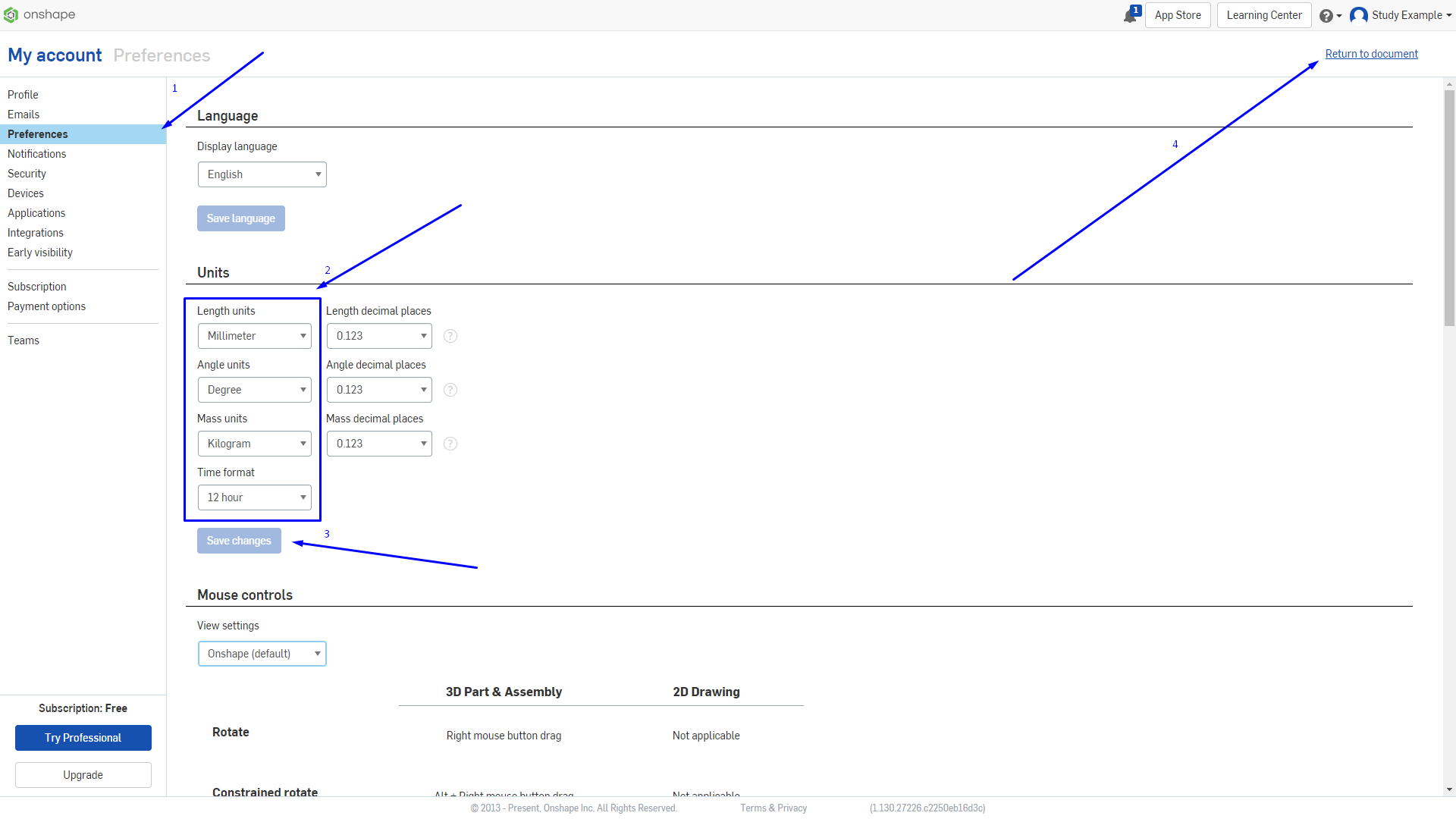1456x819 pixels.
Task: Open the Learning Center
Action: click(x=1264, y=15)
